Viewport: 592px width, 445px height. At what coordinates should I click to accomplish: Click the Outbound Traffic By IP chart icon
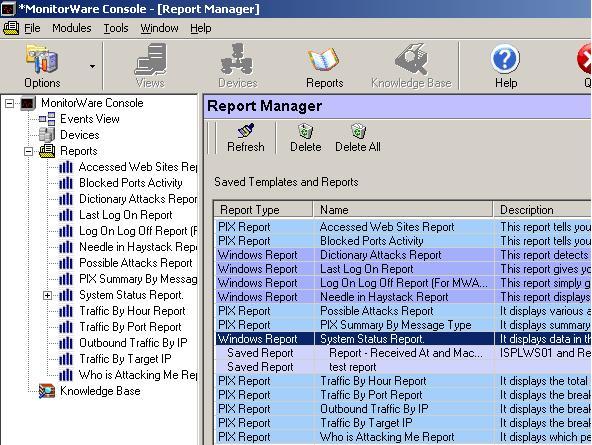66,343
